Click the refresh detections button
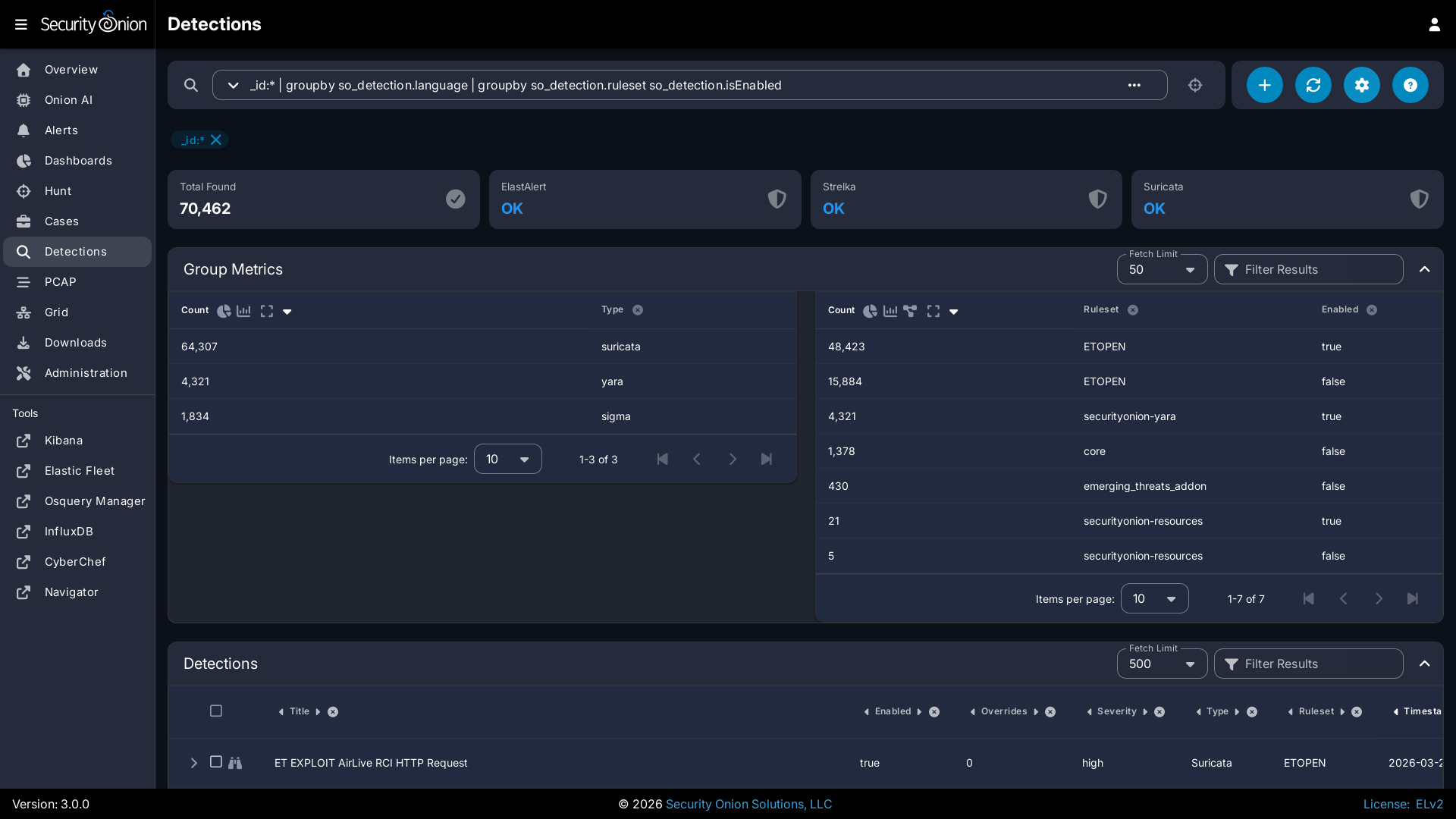 click(1313, 85)
